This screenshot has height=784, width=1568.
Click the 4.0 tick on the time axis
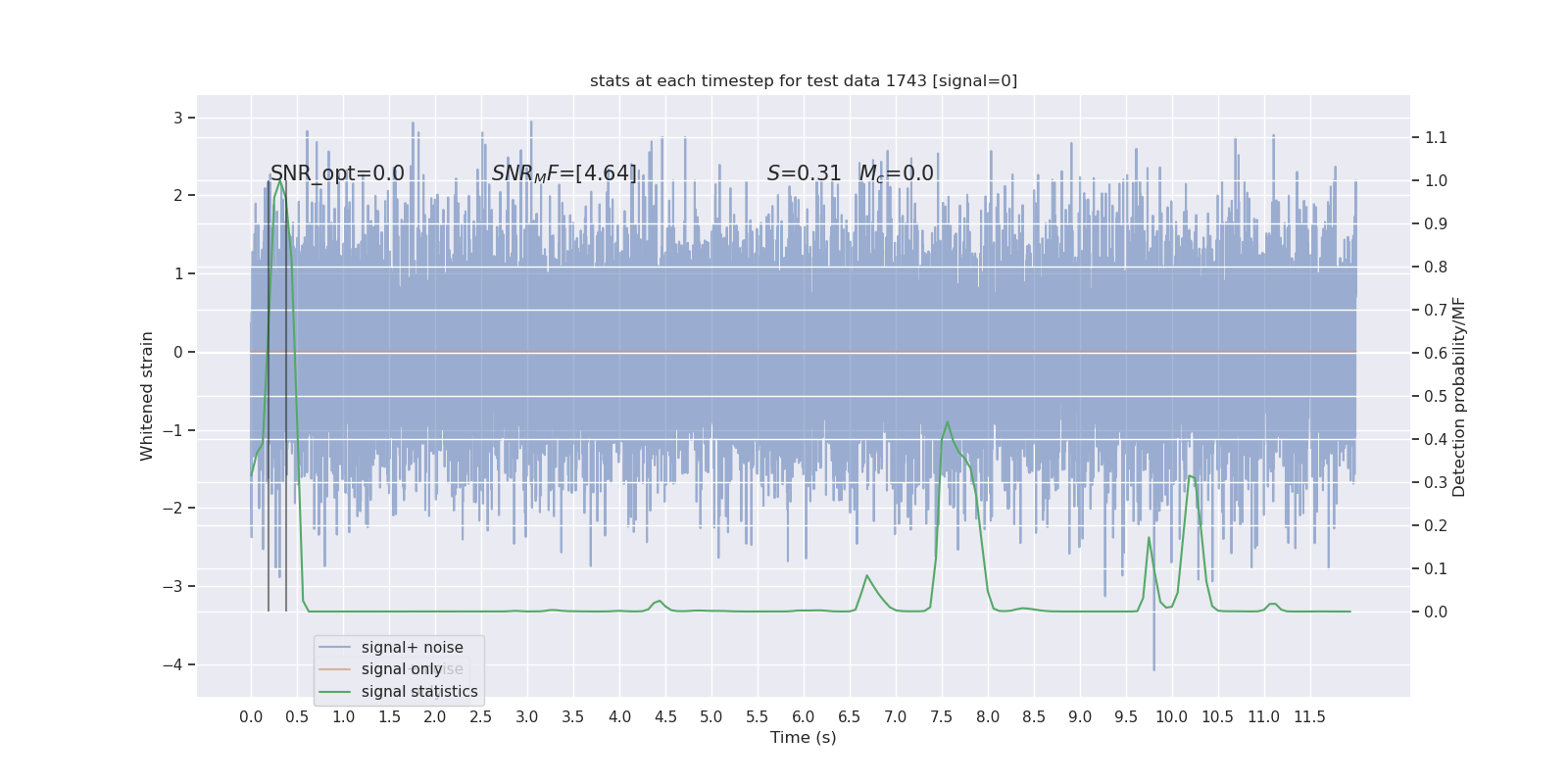pos(619,717)
